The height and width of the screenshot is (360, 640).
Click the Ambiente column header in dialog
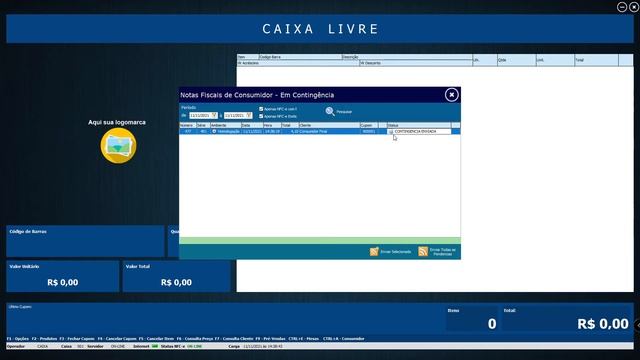pos(225,125)
